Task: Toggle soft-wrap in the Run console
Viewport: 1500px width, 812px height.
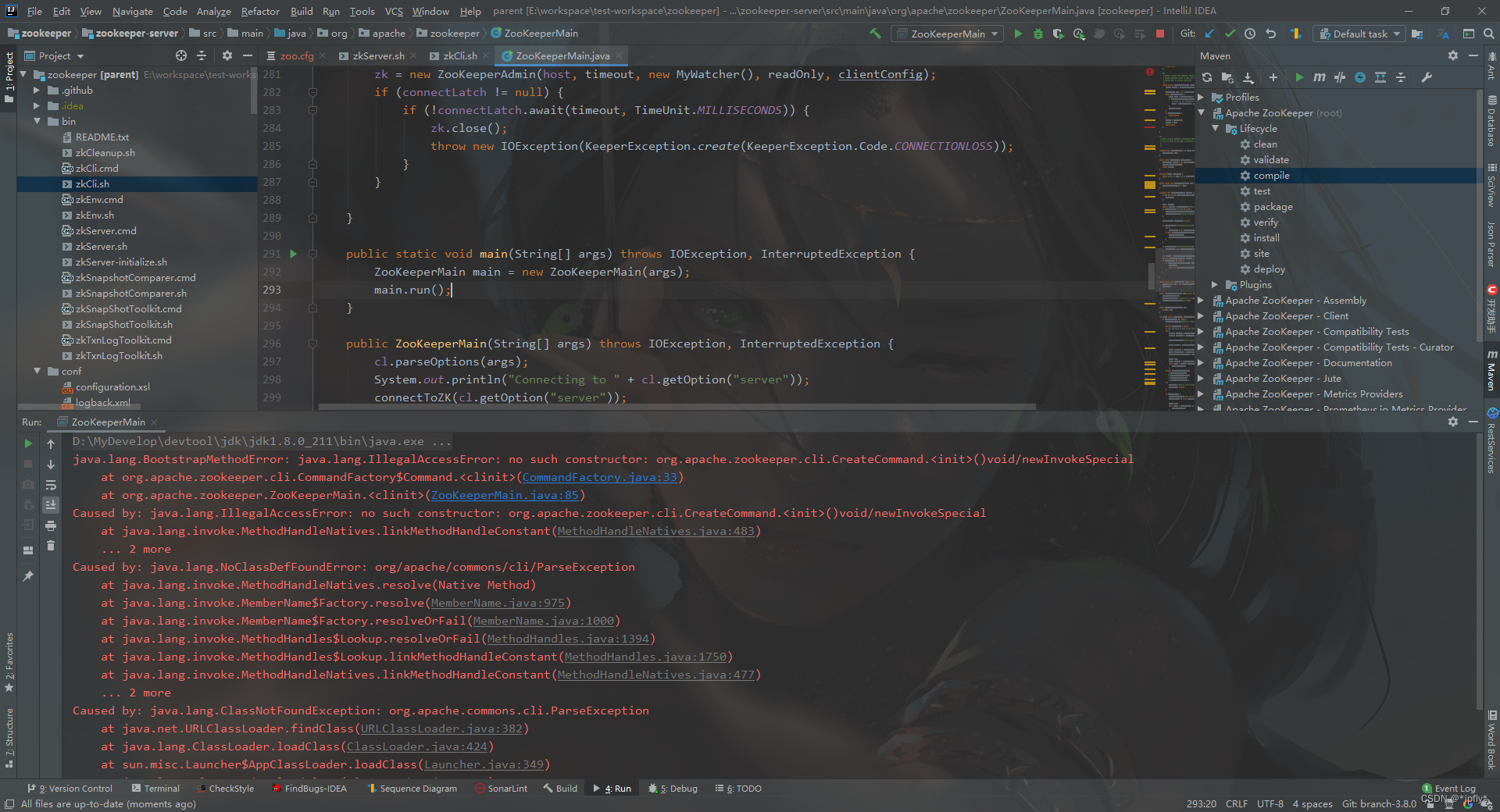Action: click(51, 485)
